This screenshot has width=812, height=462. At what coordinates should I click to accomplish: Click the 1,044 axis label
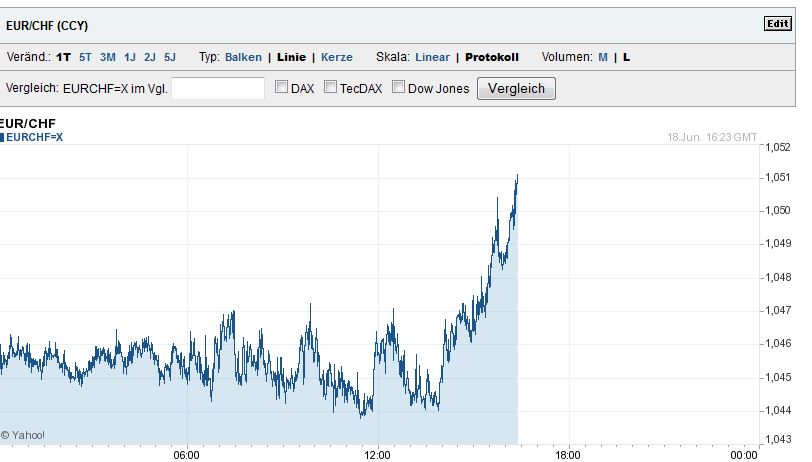tap(778, 411)
